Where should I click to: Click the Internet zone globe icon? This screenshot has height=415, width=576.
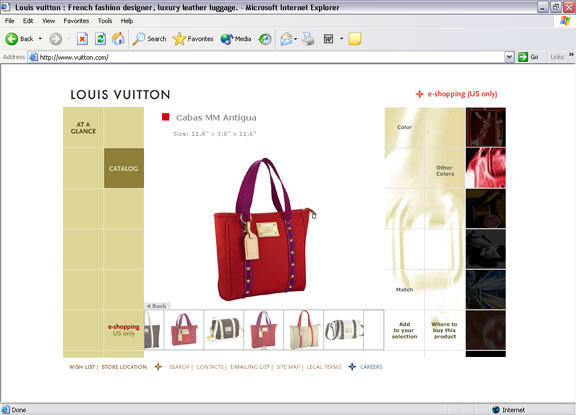[496, 409]
